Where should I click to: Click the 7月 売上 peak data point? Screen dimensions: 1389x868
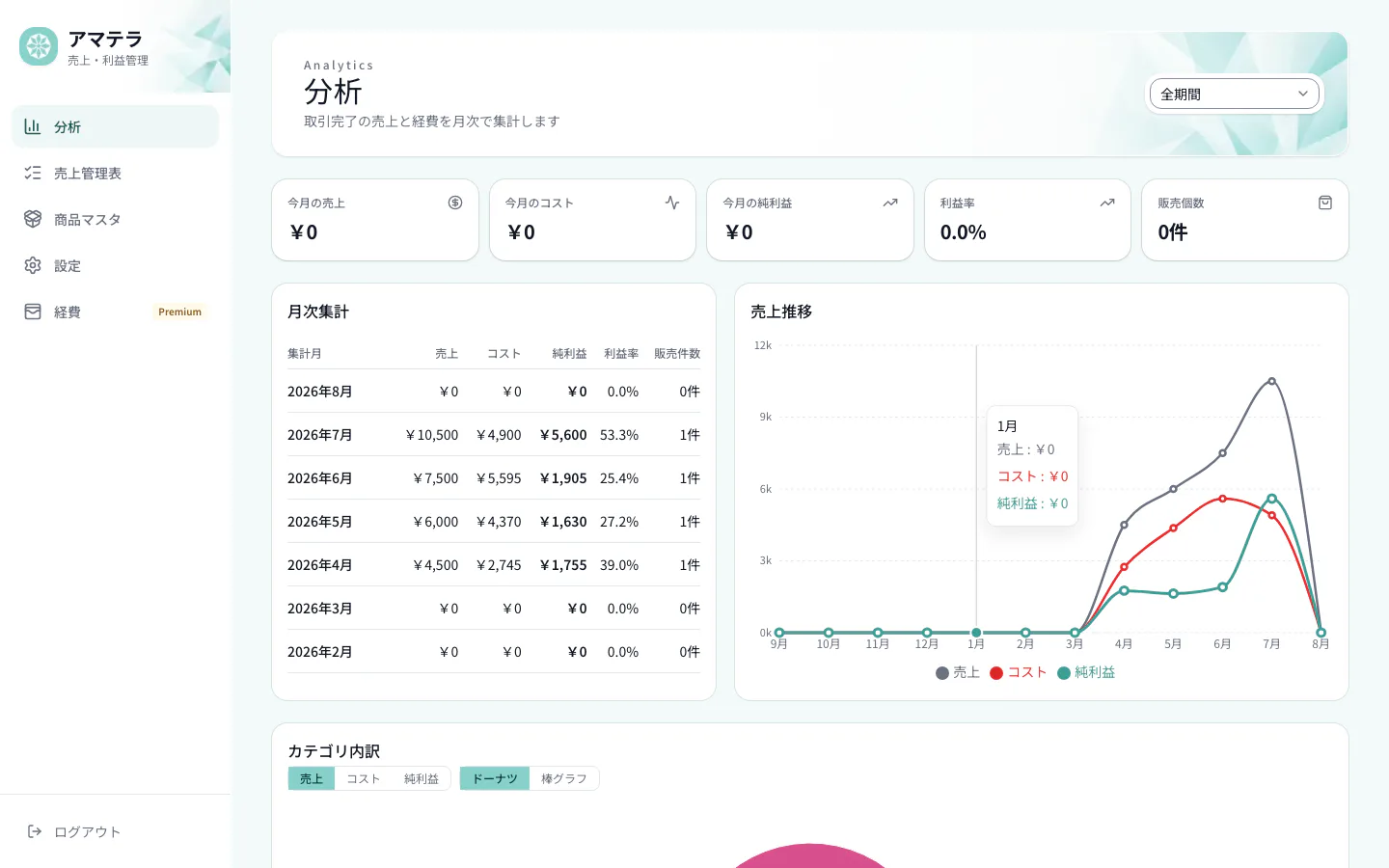tap(1272, 381)
